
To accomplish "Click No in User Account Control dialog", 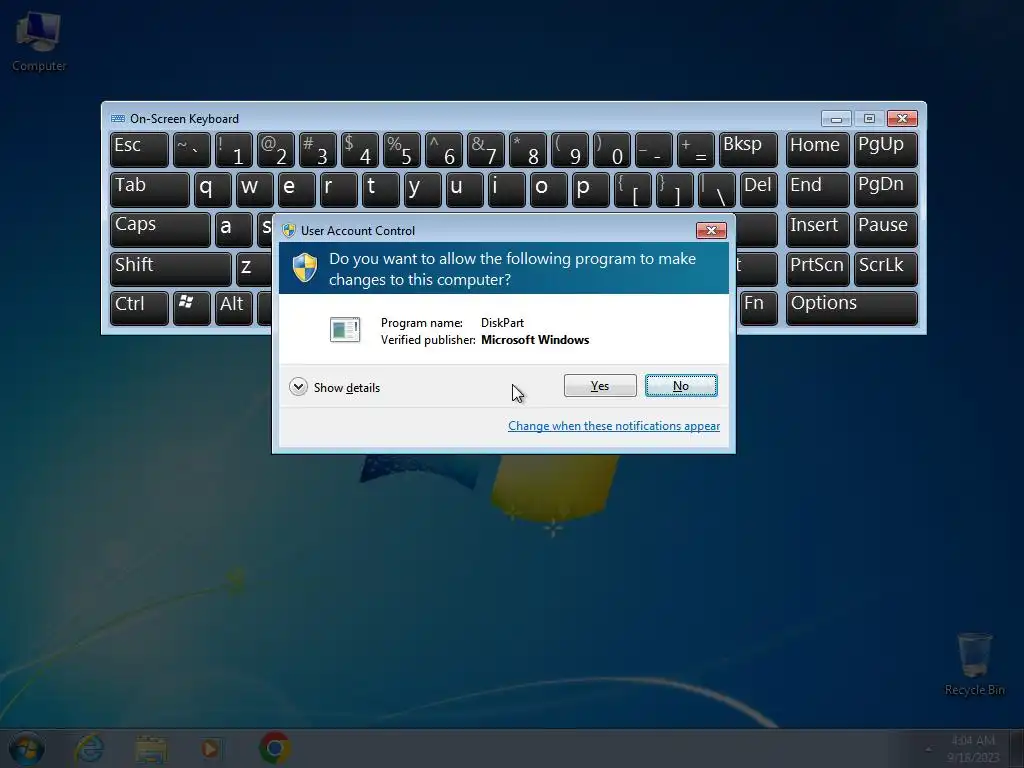I will (x=681, y=386).
